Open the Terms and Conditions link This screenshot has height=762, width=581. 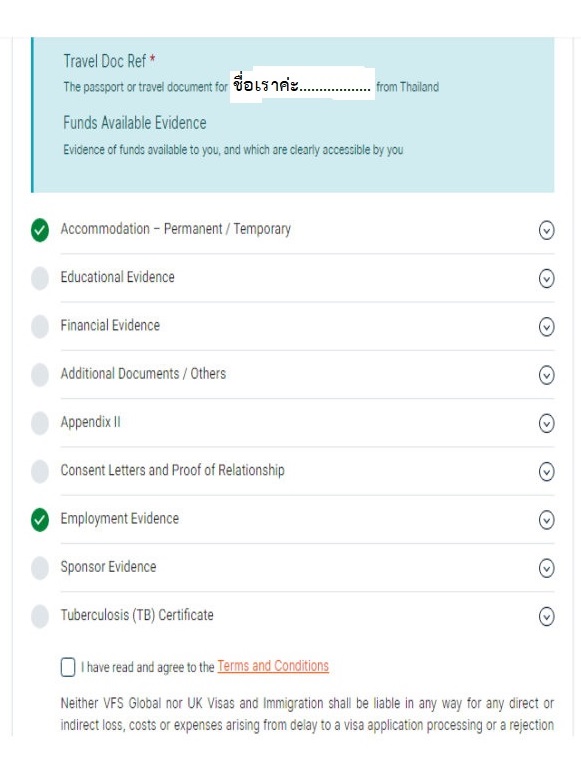click(273, 666)
